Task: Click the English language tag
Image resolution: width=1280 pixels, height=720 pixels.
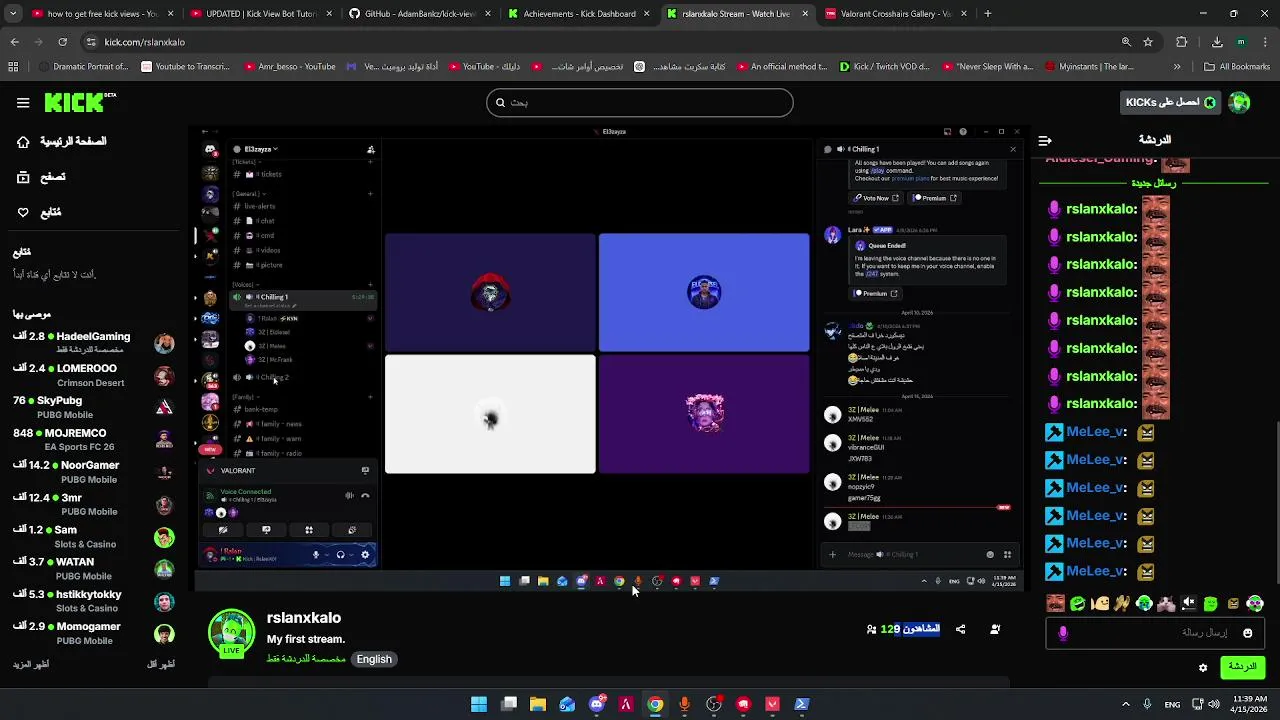Action: tap(374, 659)
